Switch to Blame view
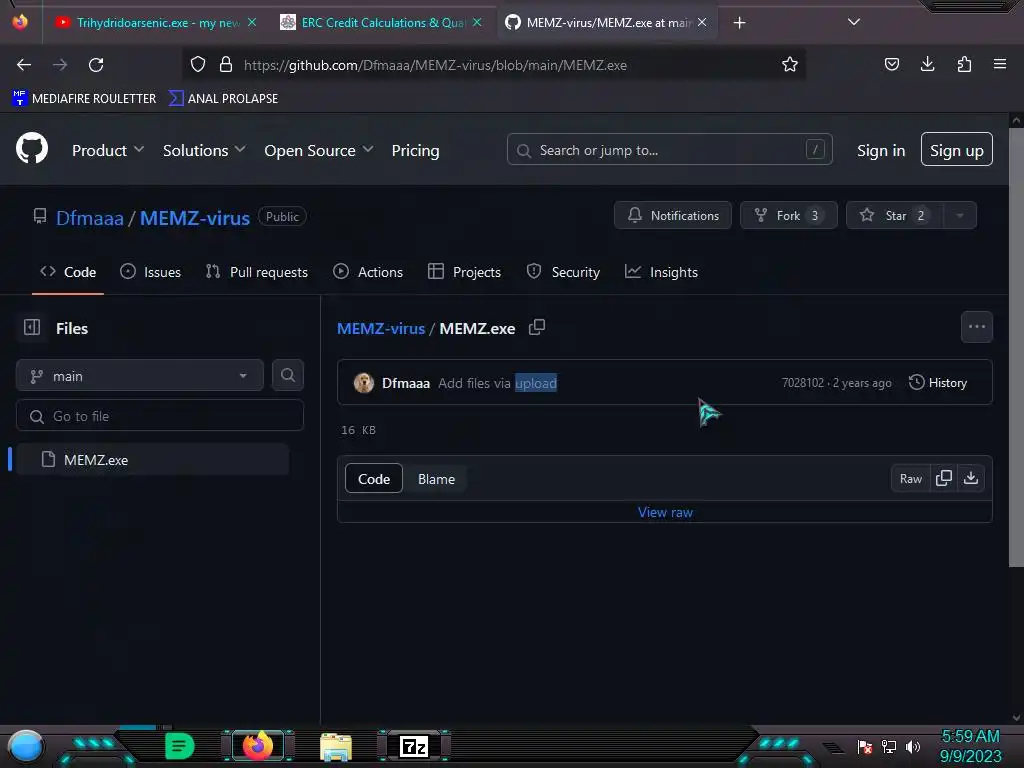 click(x=436, y=479)
